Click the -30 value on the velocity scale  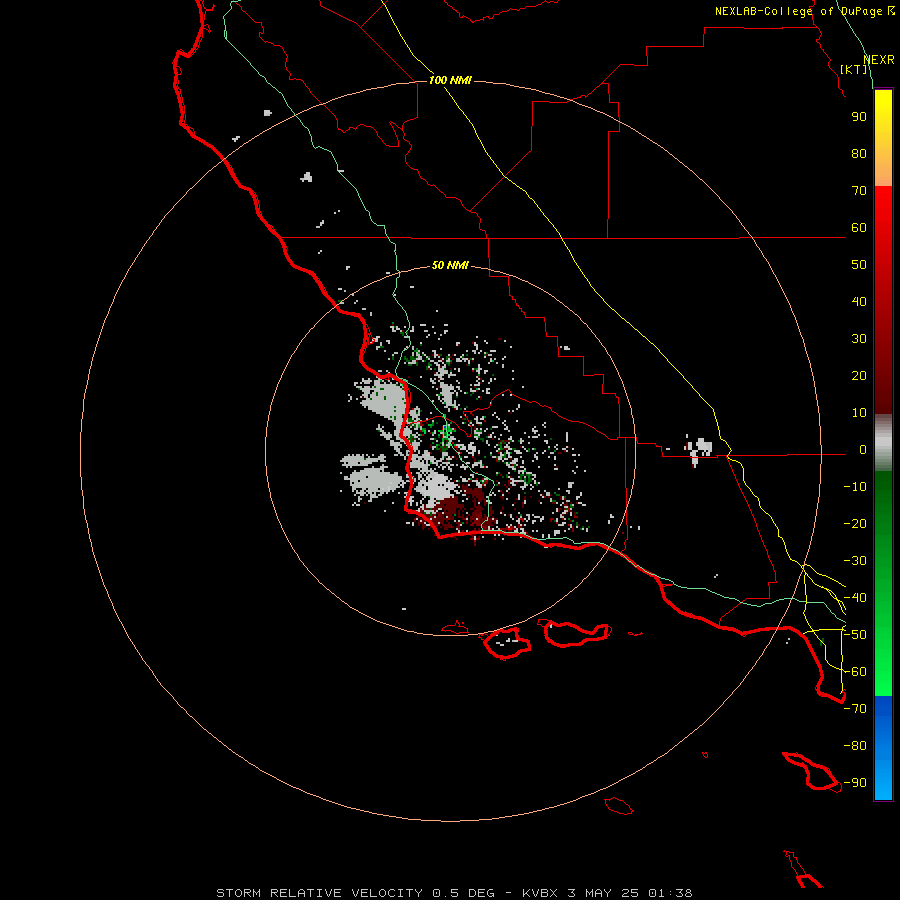[855, 561]
